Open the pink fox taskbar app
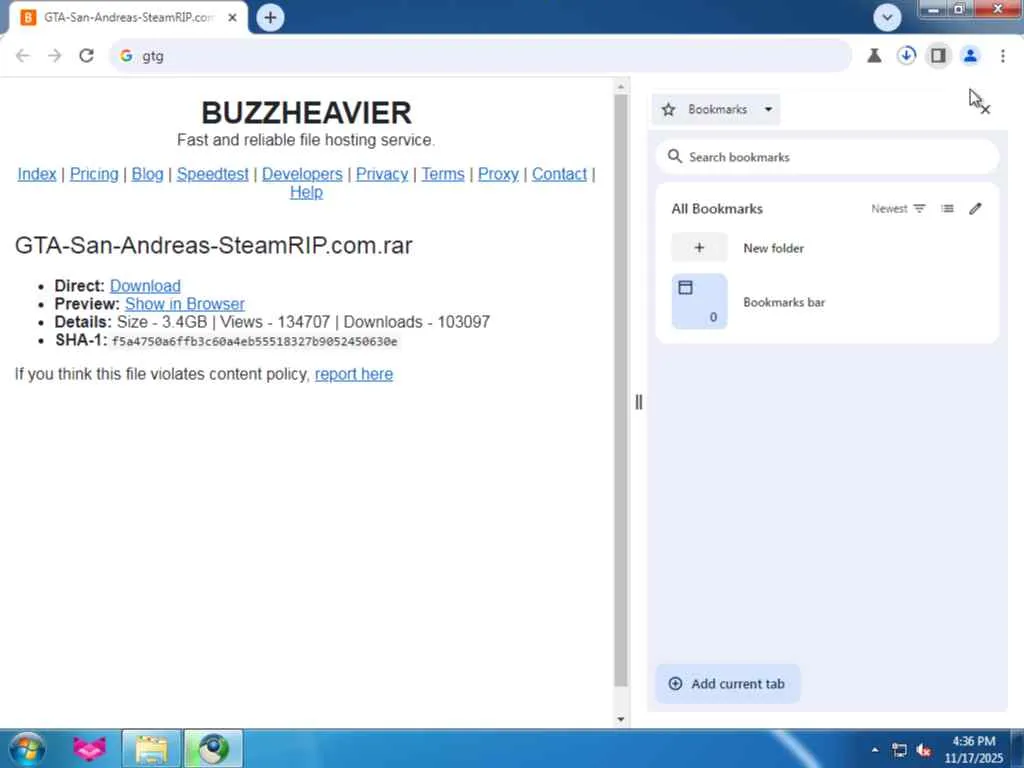1024x768 pixels. pos(89,748)
